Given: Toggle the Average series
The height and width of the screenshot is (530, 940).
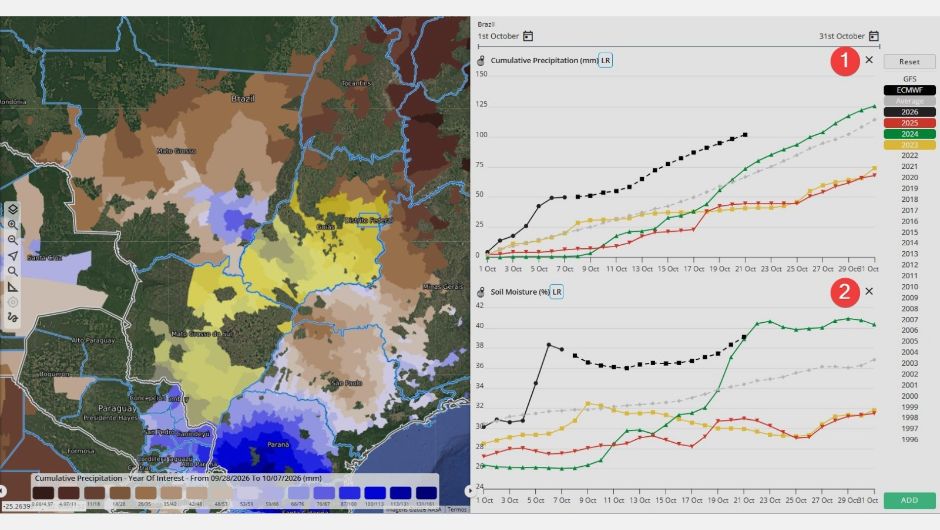Looking at the screenshot, I should click(x=909, y=101).
